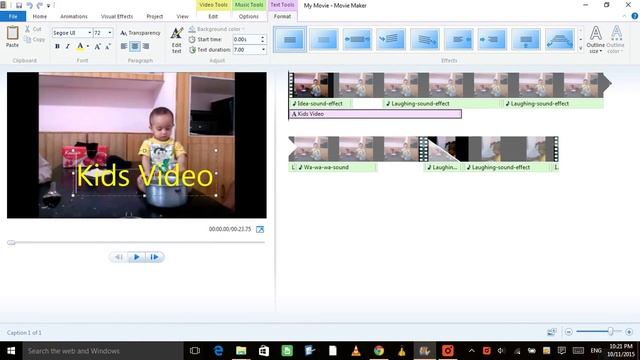Select the ninth text effect thumbnail
This screenshot has height=360, width=640.
[560, 39]
